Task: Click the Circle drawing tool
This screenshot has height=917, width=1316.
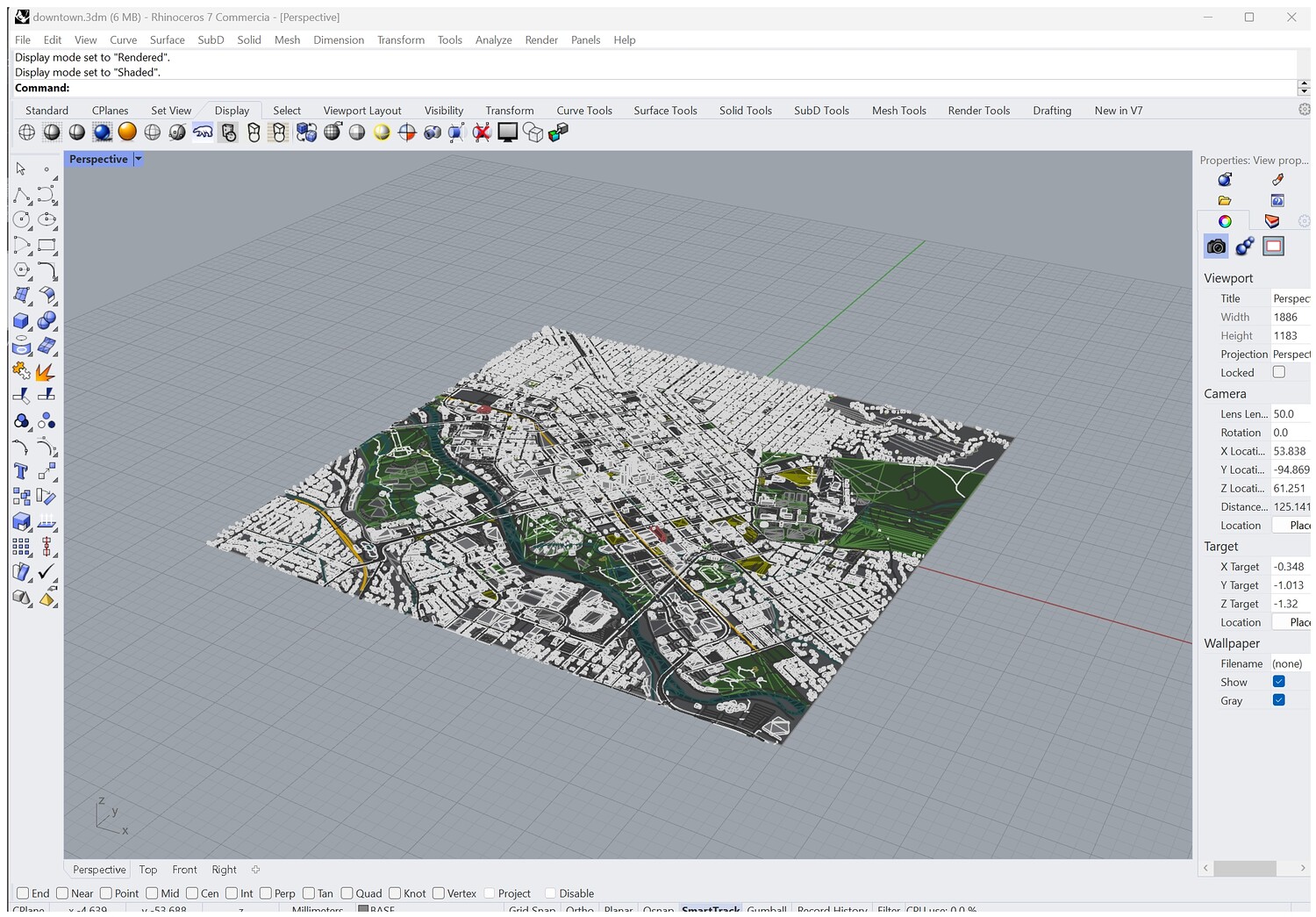Action: [21, 219]
